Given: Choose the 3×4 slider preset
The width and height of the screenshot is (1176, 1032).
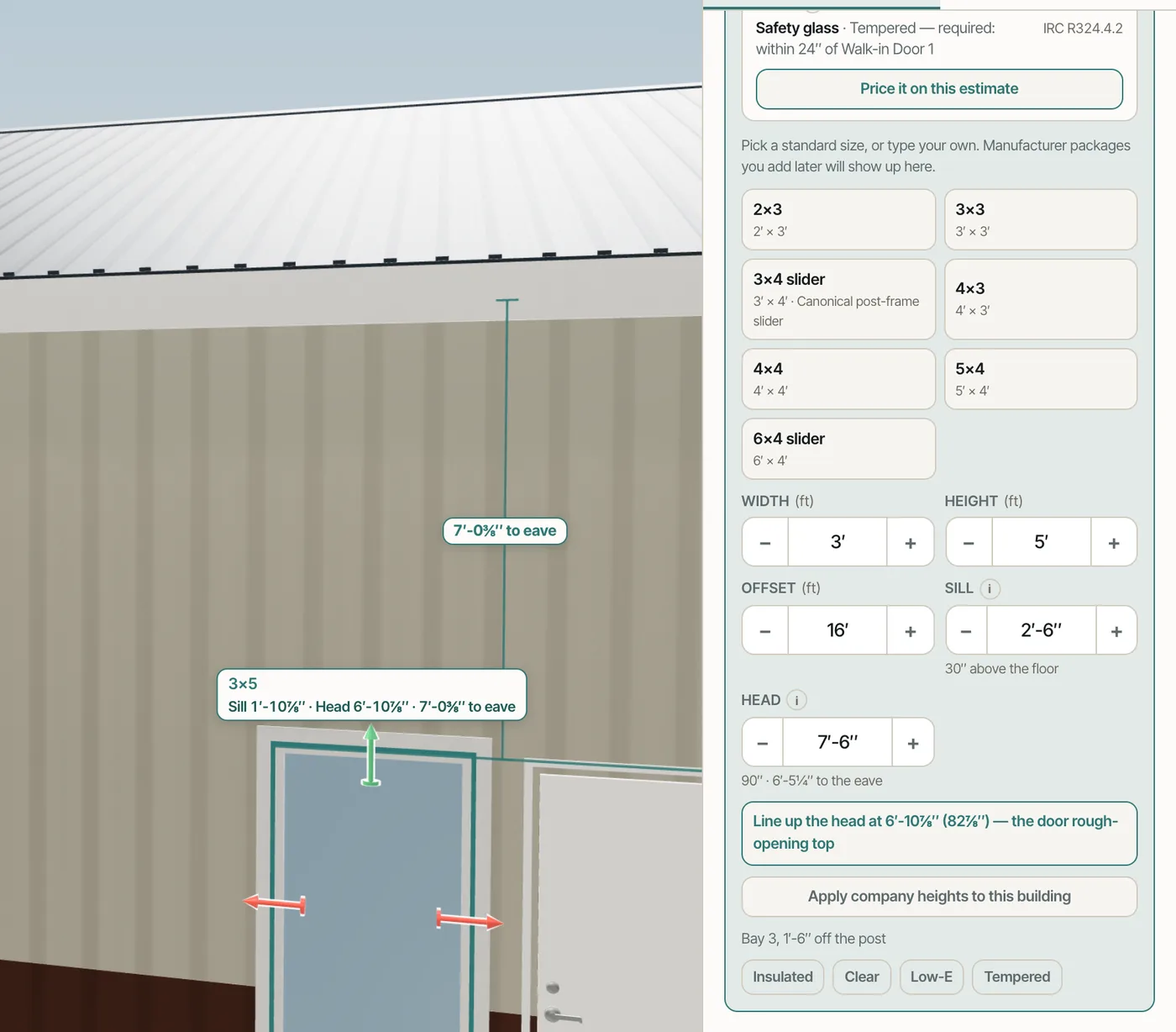Looking at the screenshot, I should click(838, 299).
